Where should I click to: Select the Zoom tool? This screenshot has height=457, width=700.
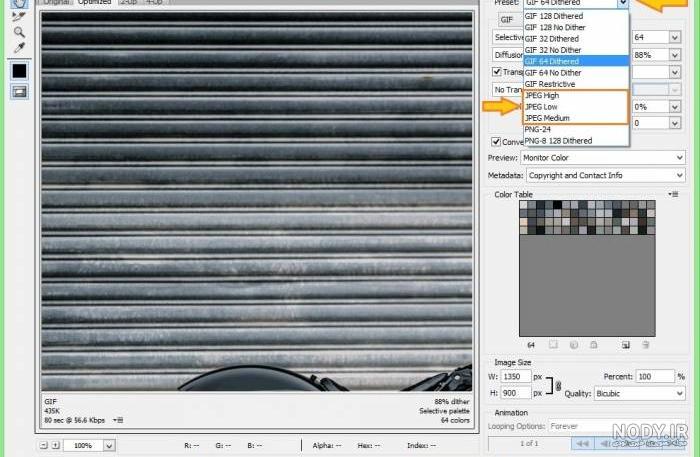point(19,32)
